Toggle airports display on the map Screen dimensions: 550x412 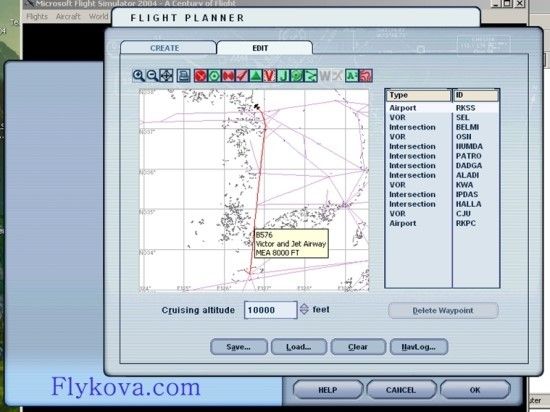click(x=200, y=75)
